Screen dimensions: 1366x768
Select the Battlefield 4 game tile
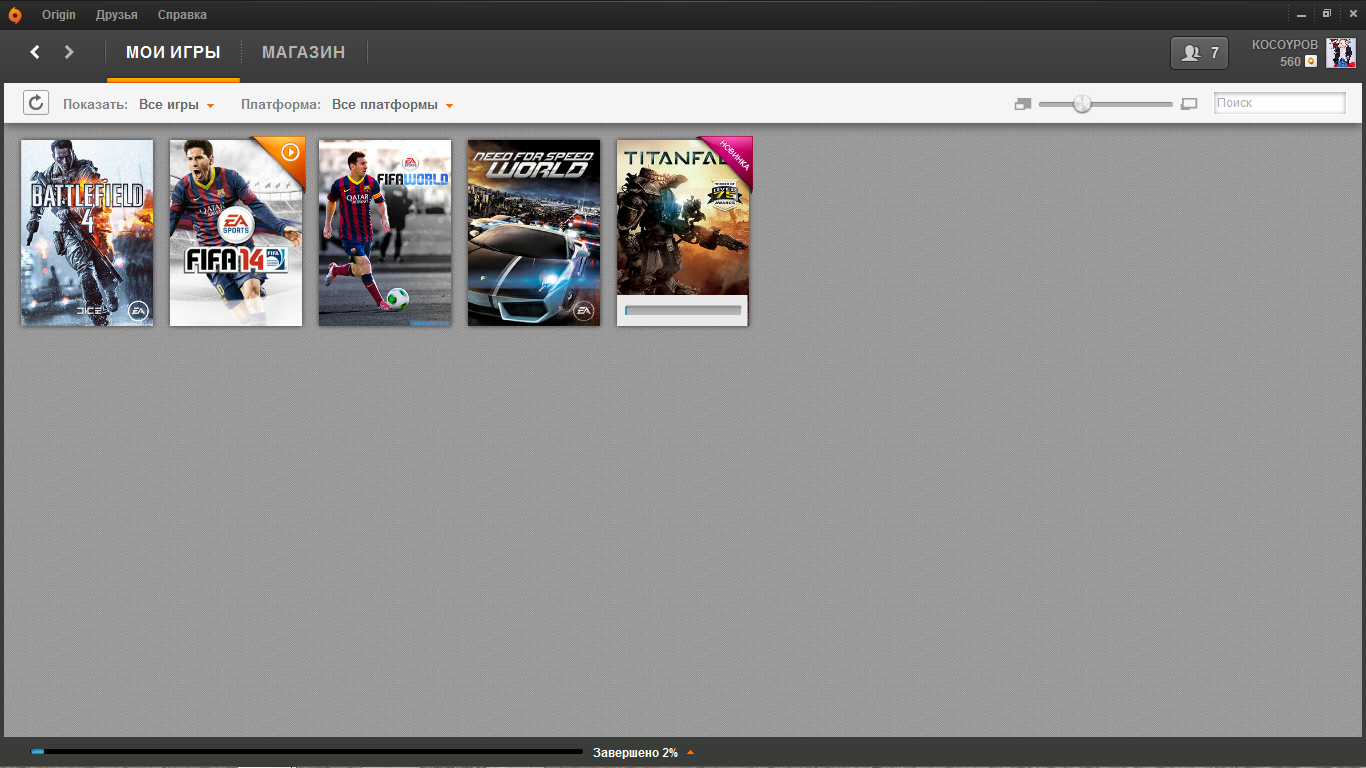pyautogui.click(x=87, y=232)
